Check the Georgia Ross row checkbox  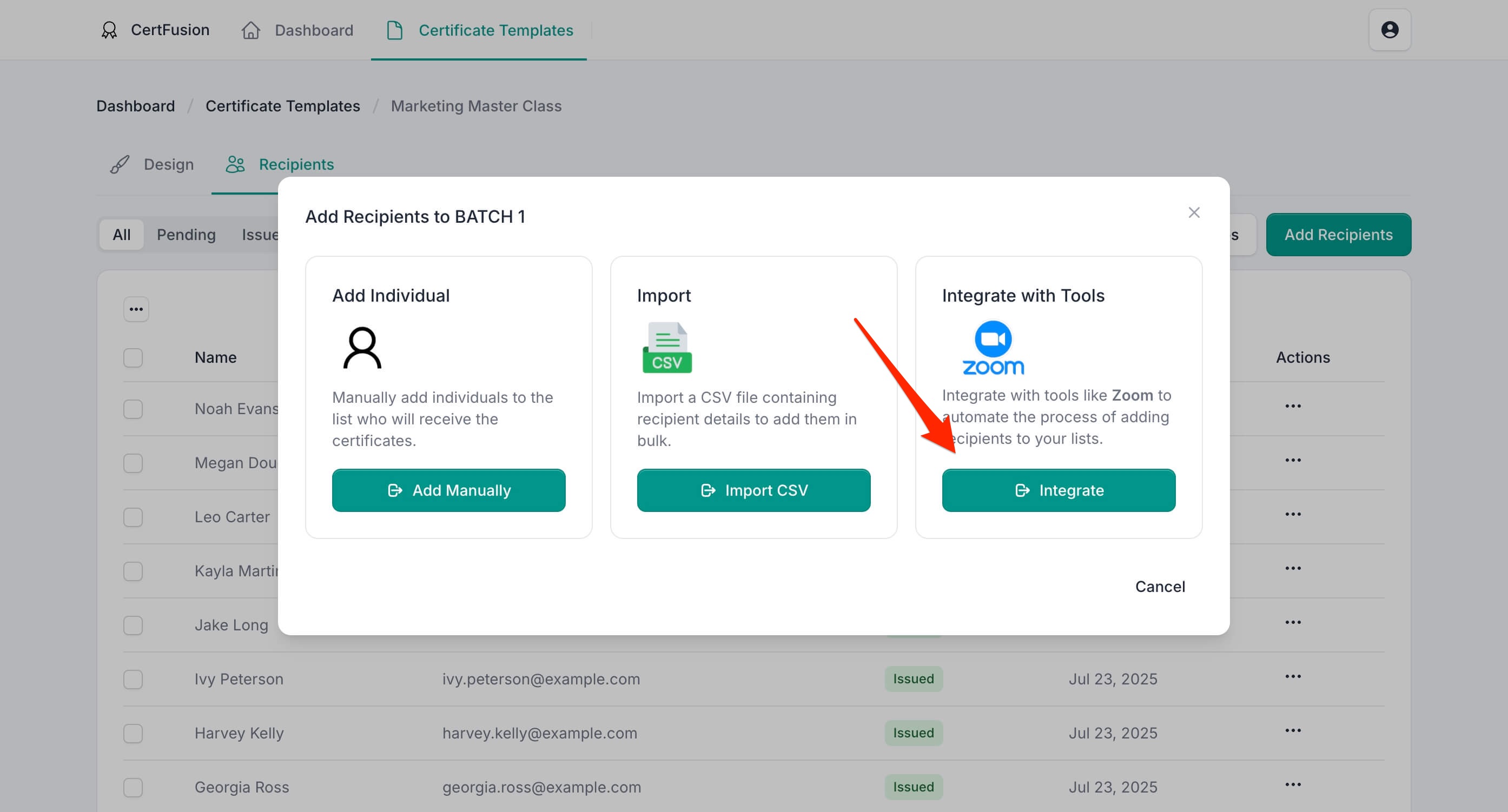click(x=133, y=788)
